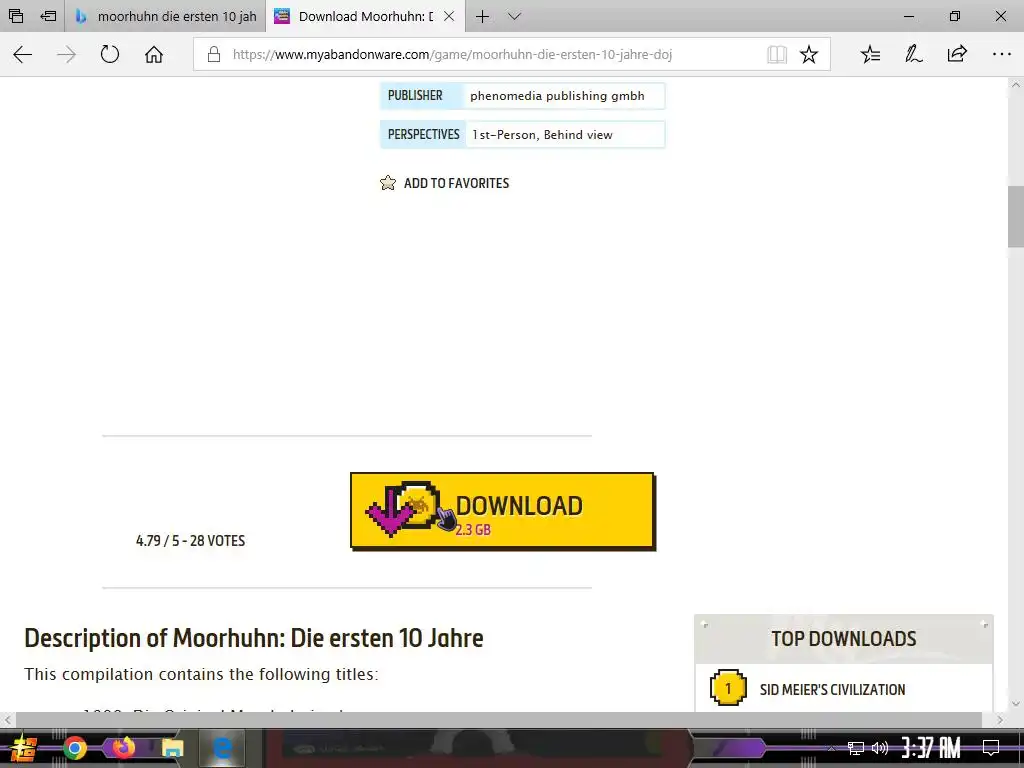Screen dimensions: 1024x768
Task: Click the number 1 rank badge
Action: tap(728, 688)
